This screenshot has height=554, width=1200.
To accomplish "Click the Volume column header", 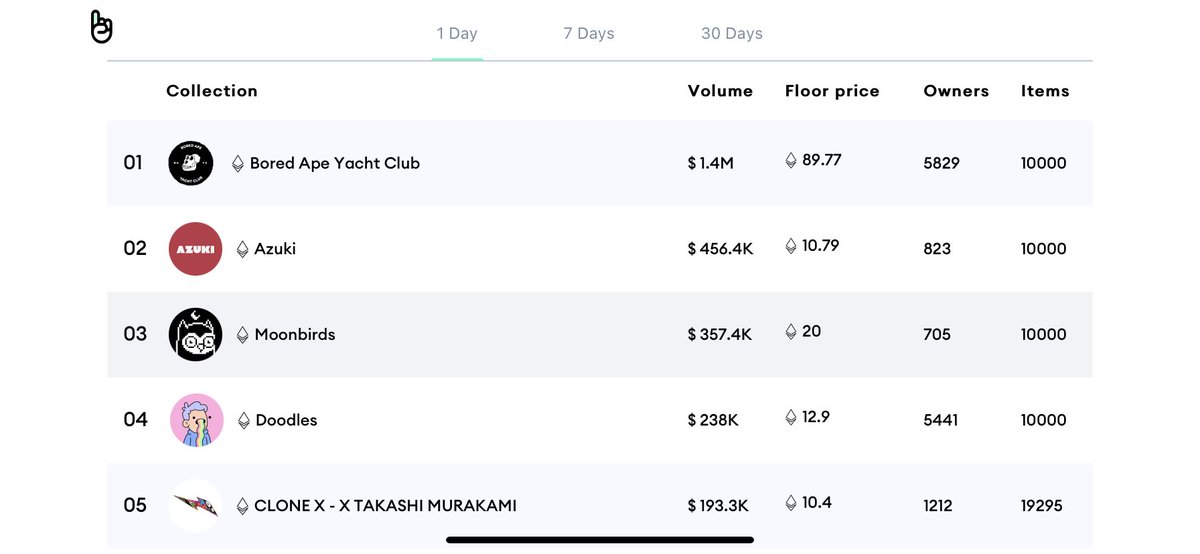I will 720,91.
